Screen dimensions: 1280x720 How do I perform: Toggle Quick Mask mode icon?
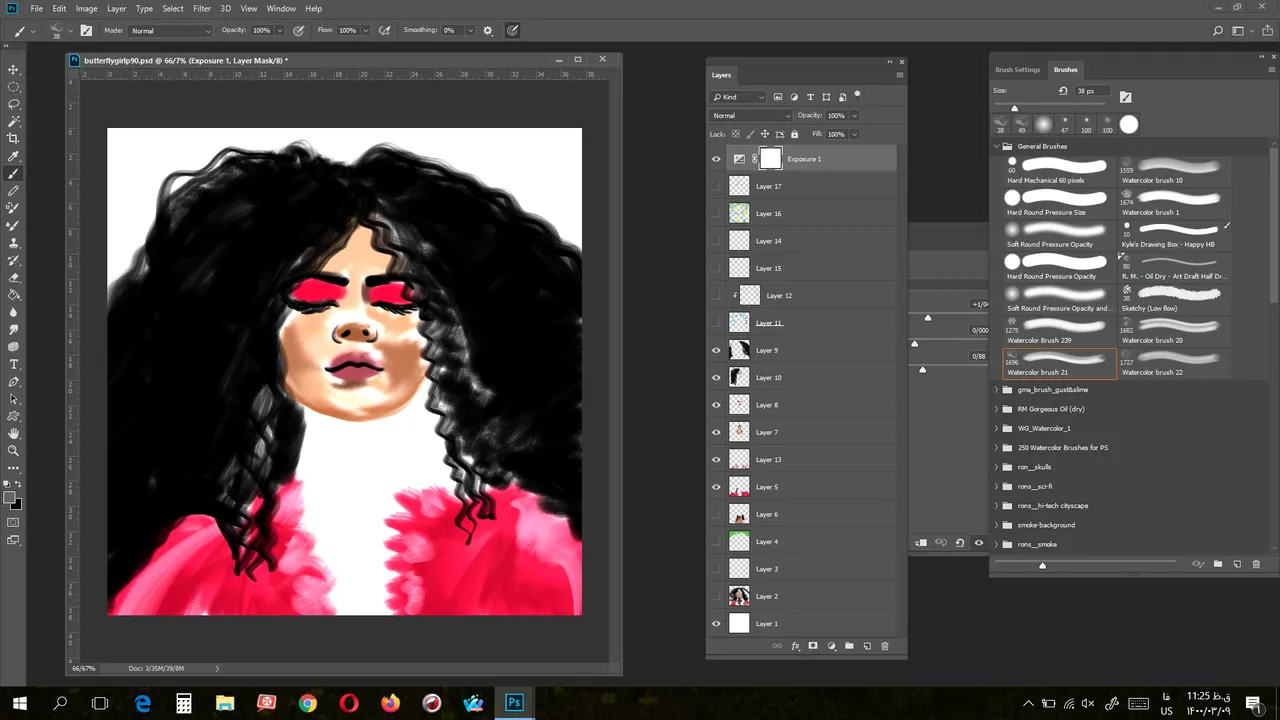click(x=14, y=522)
